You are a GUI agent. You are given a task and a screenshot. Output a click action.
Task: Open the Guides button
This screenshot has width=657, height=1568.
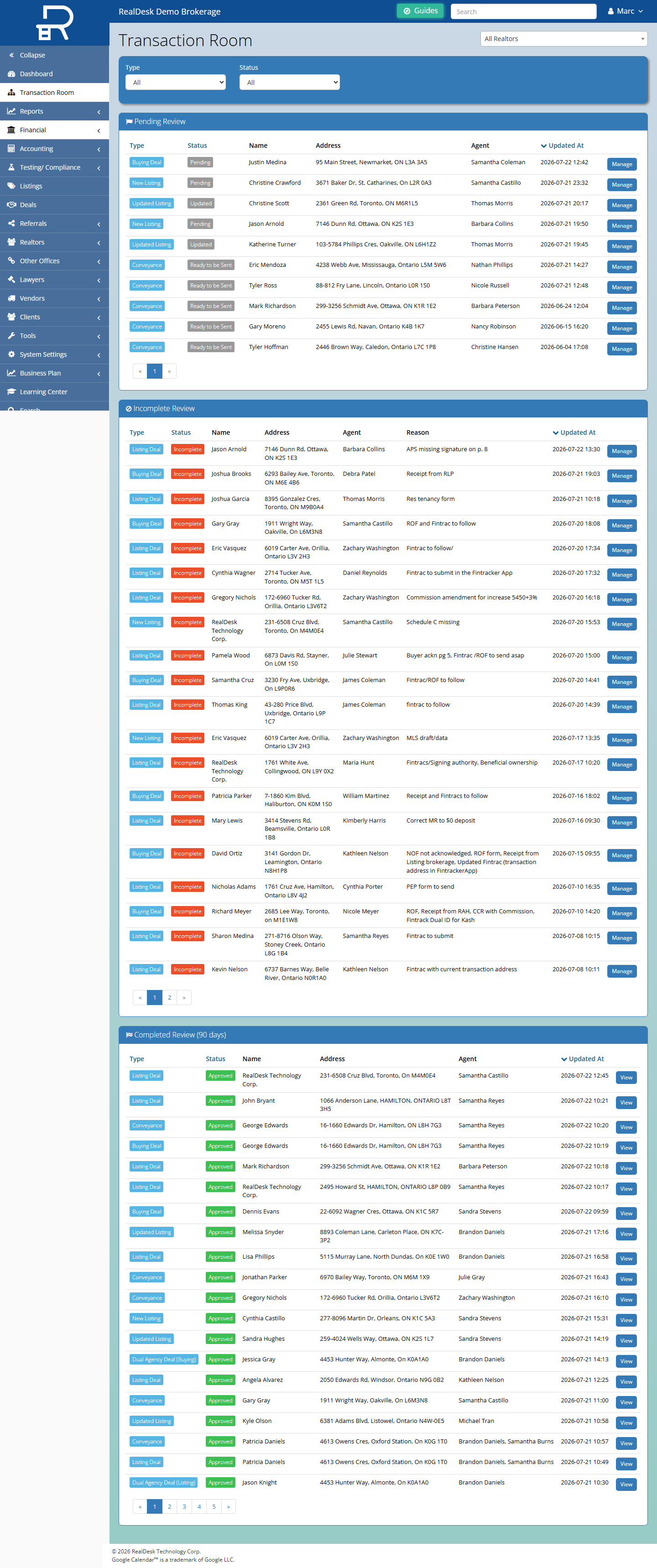421,11
